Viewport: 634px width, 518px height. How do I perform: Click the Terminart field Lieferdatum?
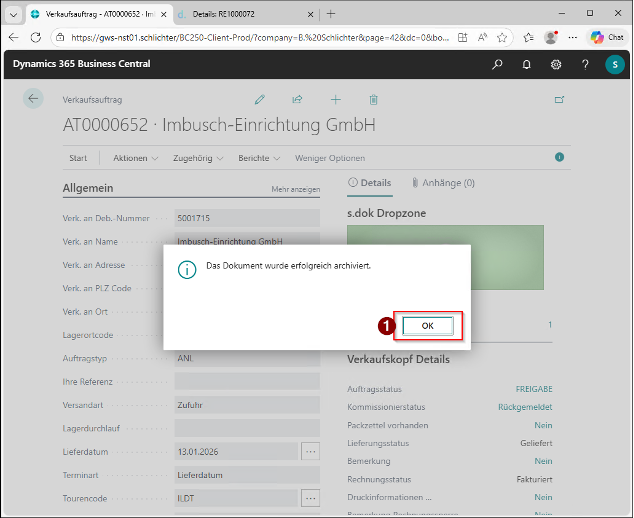247,475
